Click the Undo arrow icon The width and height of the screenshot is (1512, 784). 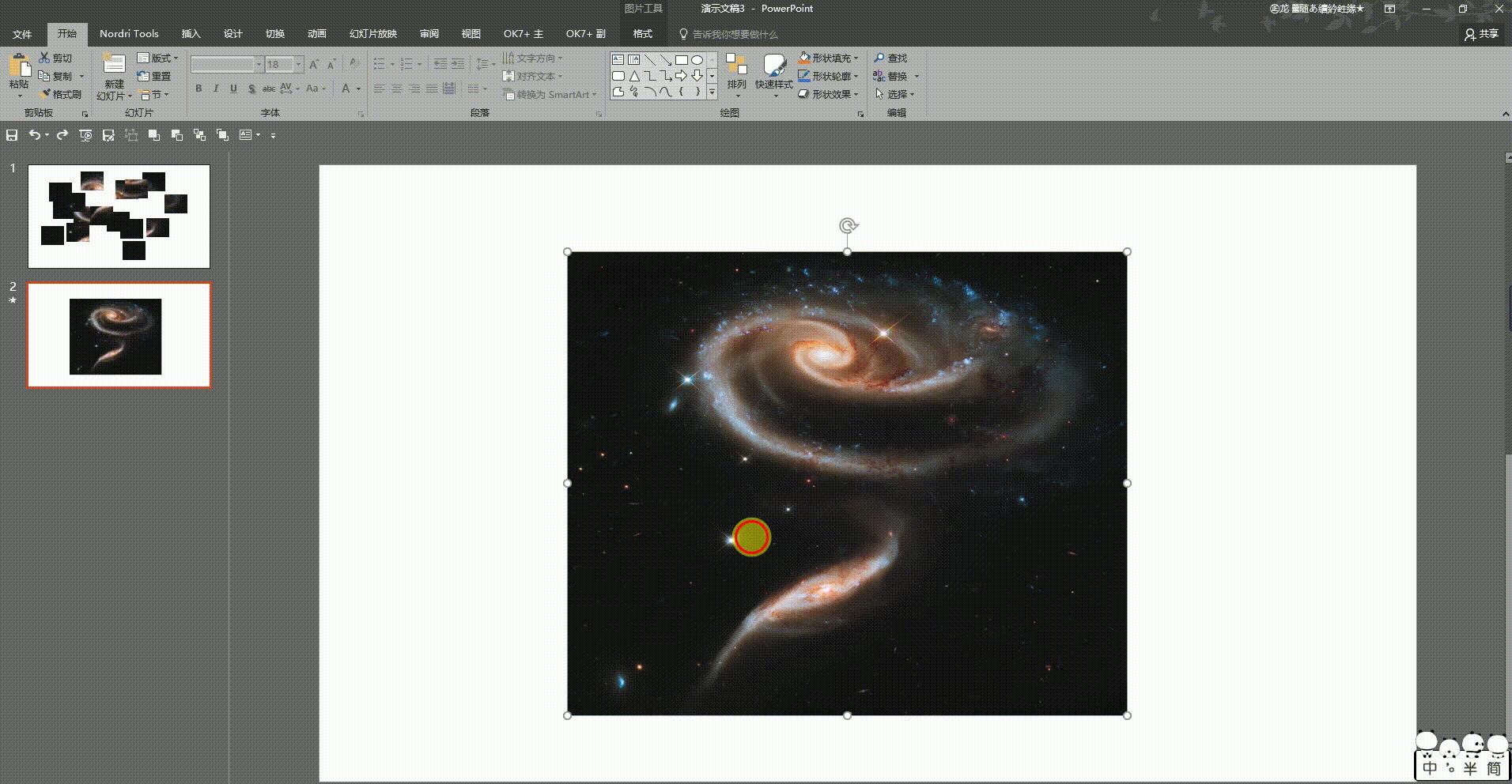[34, 135]
